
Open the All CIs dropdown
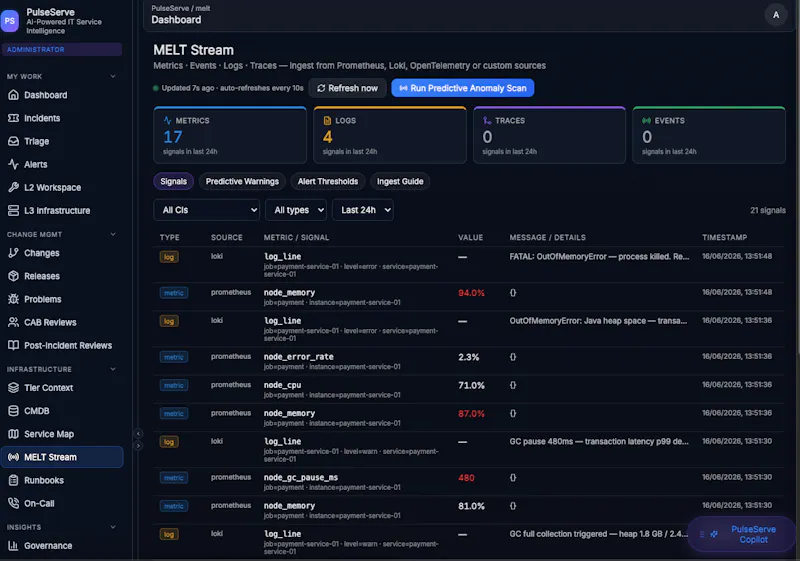point(207,210)
